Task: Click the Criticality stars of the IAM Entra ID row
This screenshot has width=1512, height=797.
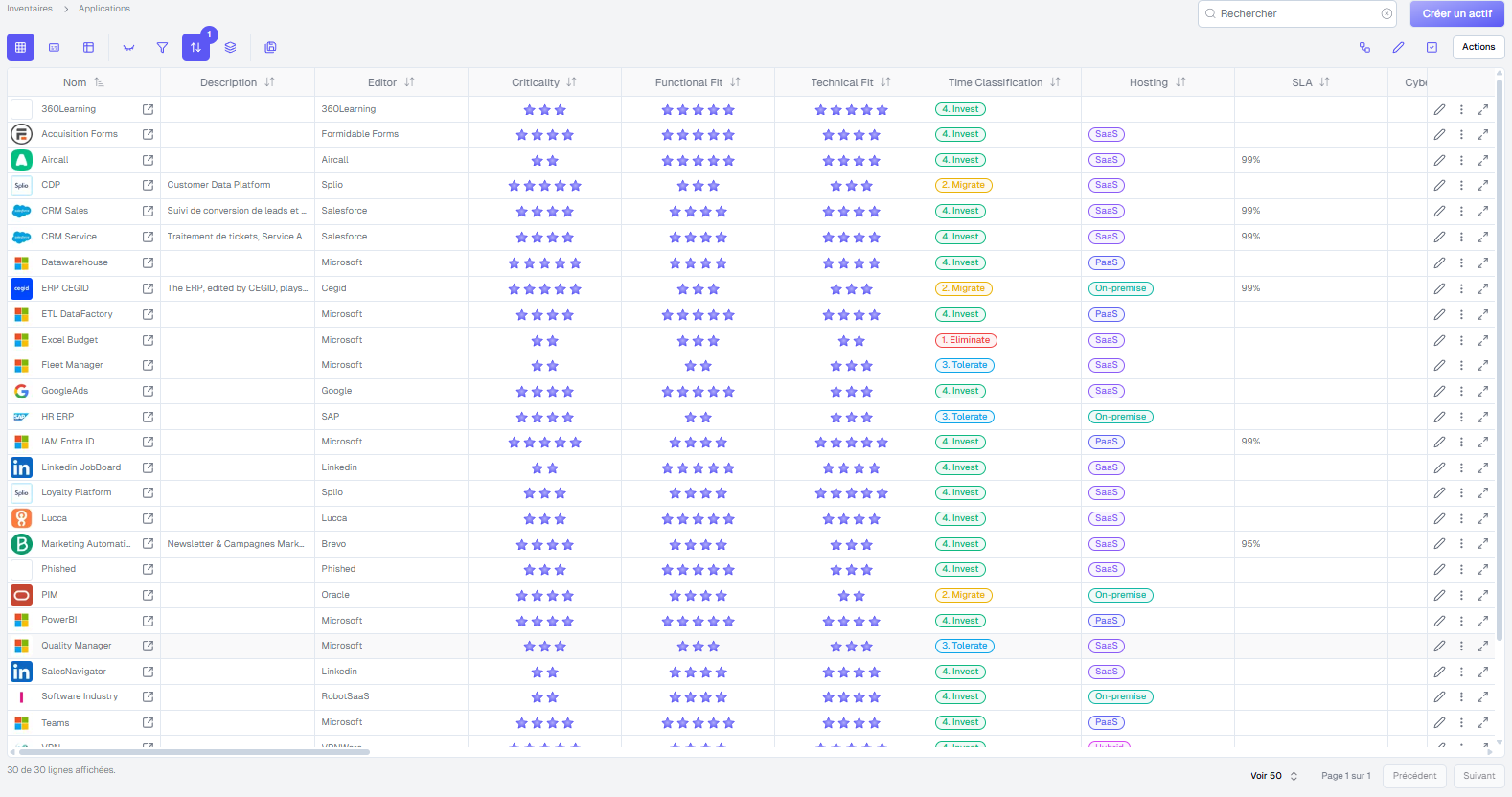Action: pos(544,442)
